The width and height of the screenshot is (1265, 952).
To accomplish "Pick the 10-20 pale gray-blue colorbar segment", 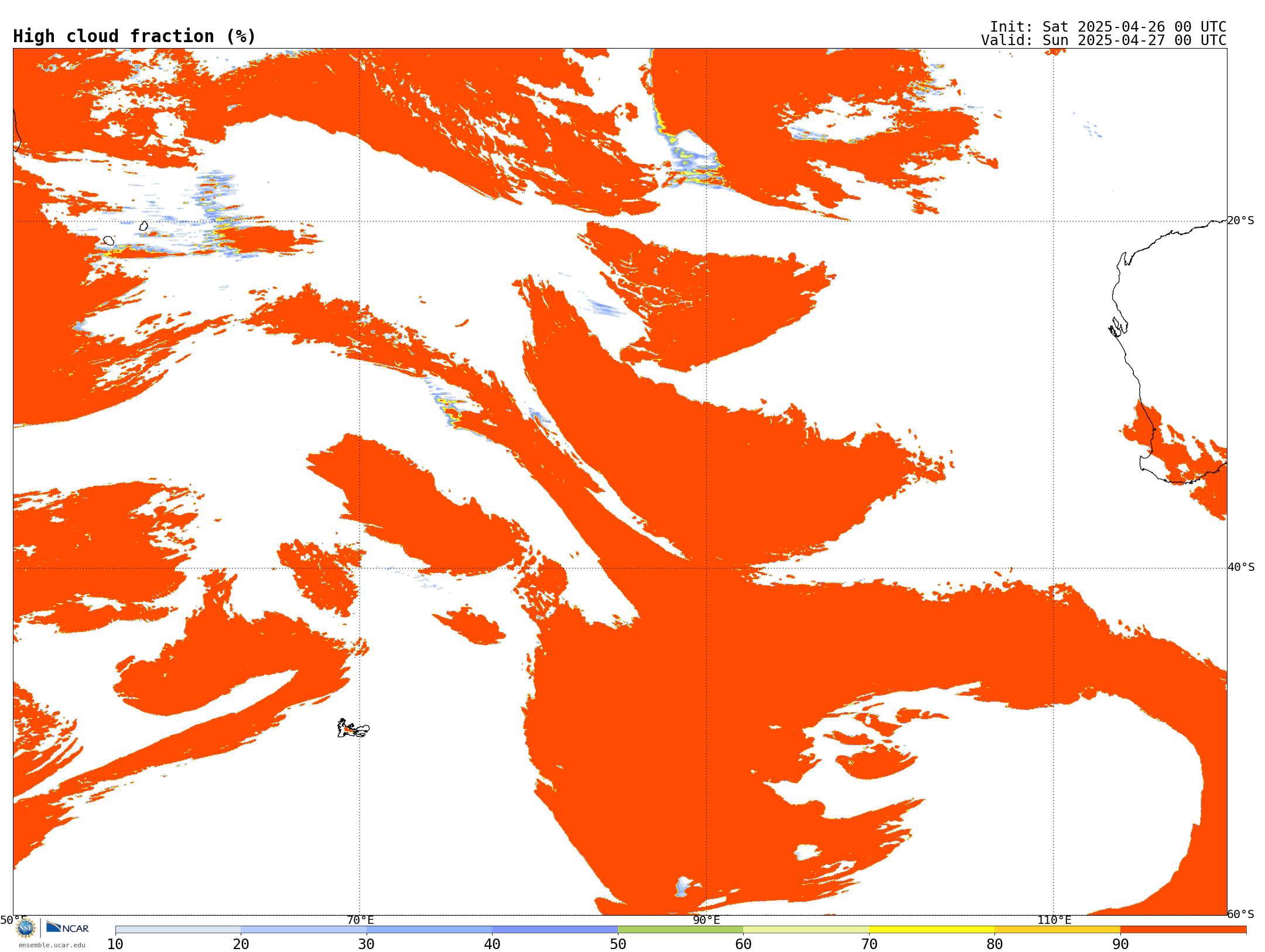I will click(x=178, y=930).
